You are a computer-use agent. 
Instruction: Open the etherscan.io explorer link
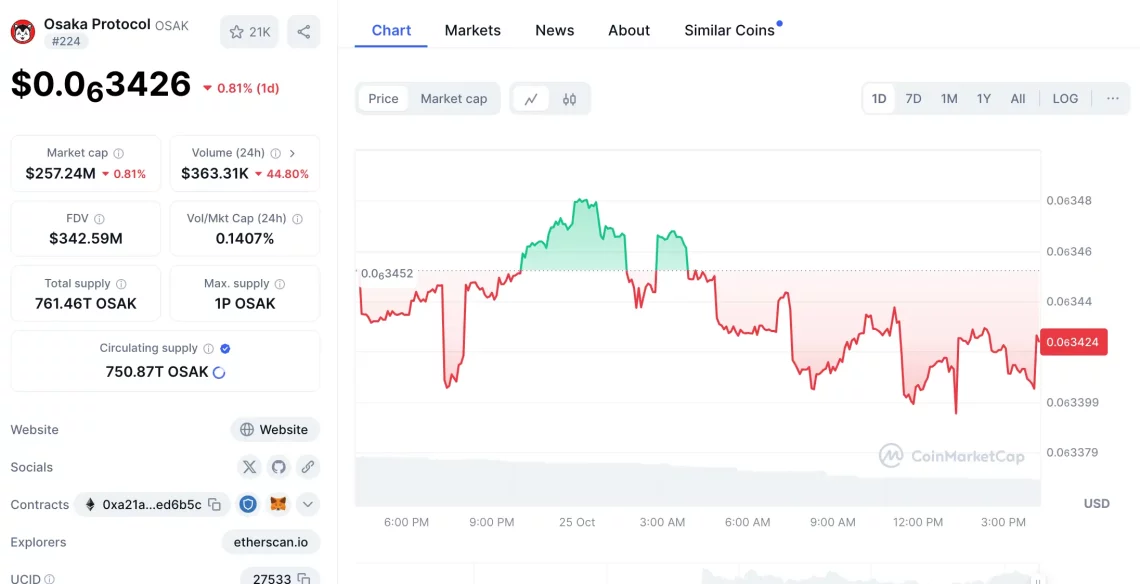pyautogui.click(x=270, y=542)
